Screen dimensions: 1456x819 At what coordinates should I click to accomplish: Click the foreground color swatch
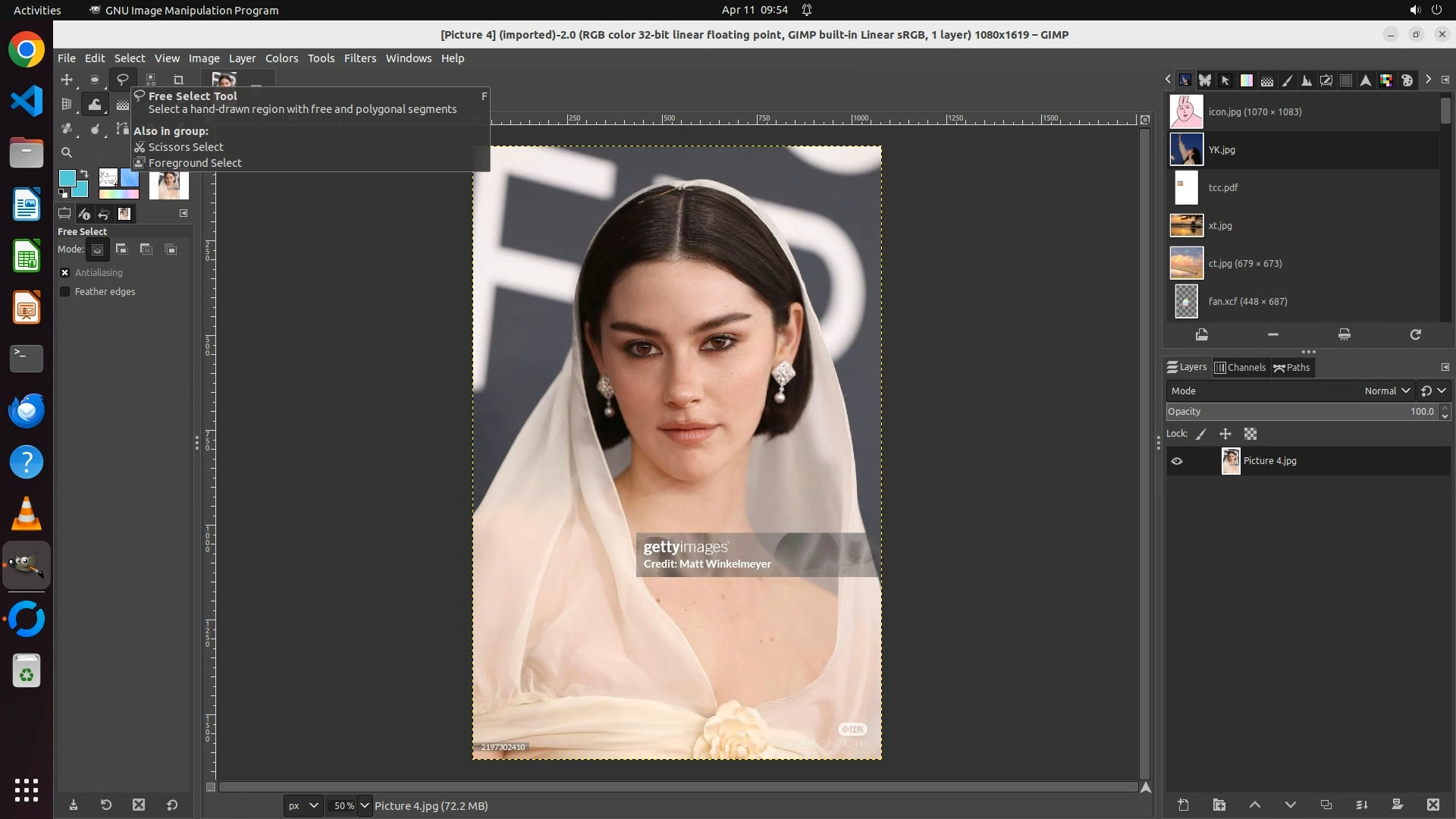pos(67,177)
